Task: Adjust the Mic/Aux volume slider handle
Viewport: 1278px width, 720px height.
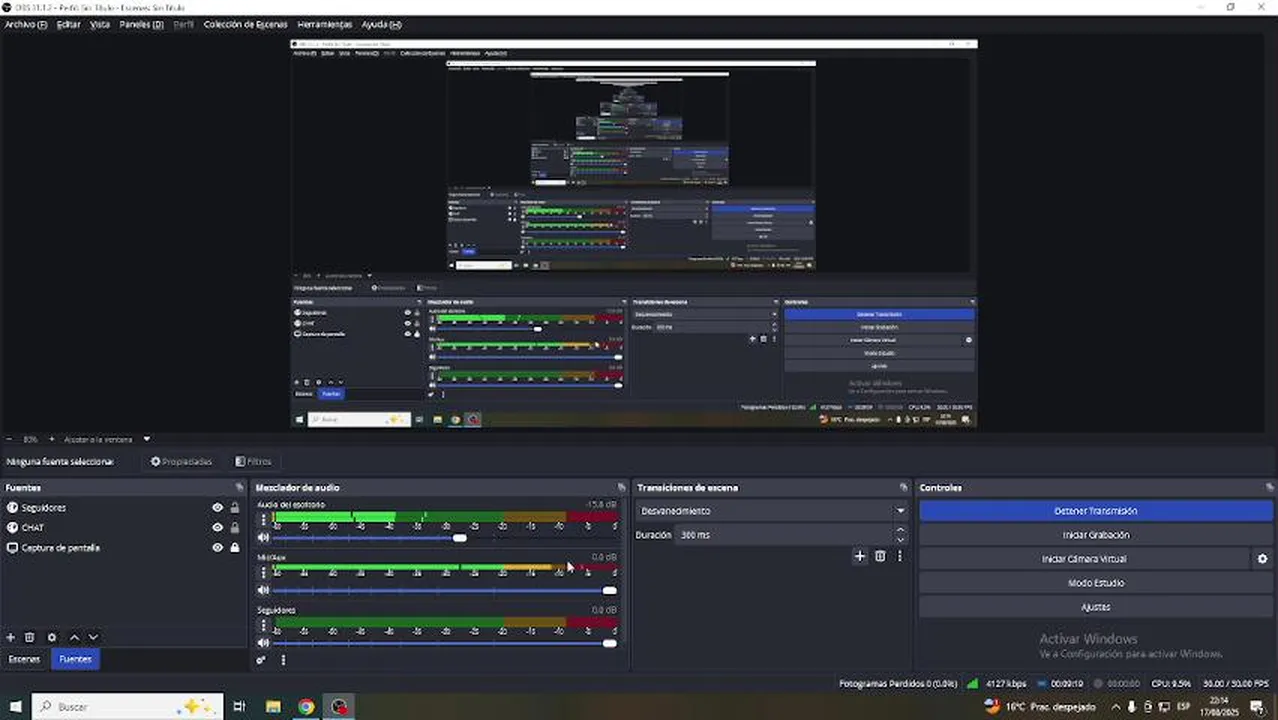Action: pos(609,590)
